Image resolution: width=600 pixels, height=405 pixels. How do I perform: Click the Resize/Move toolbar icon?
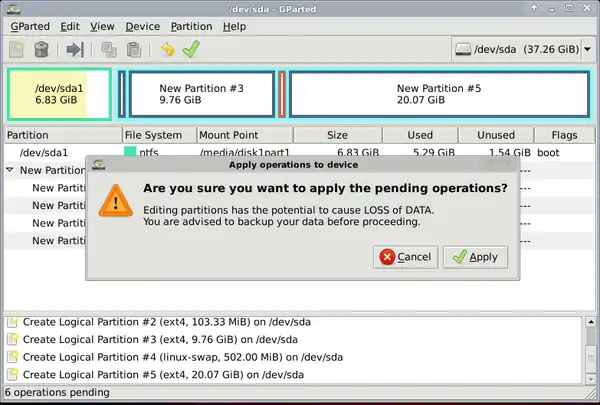click(74, 48)
